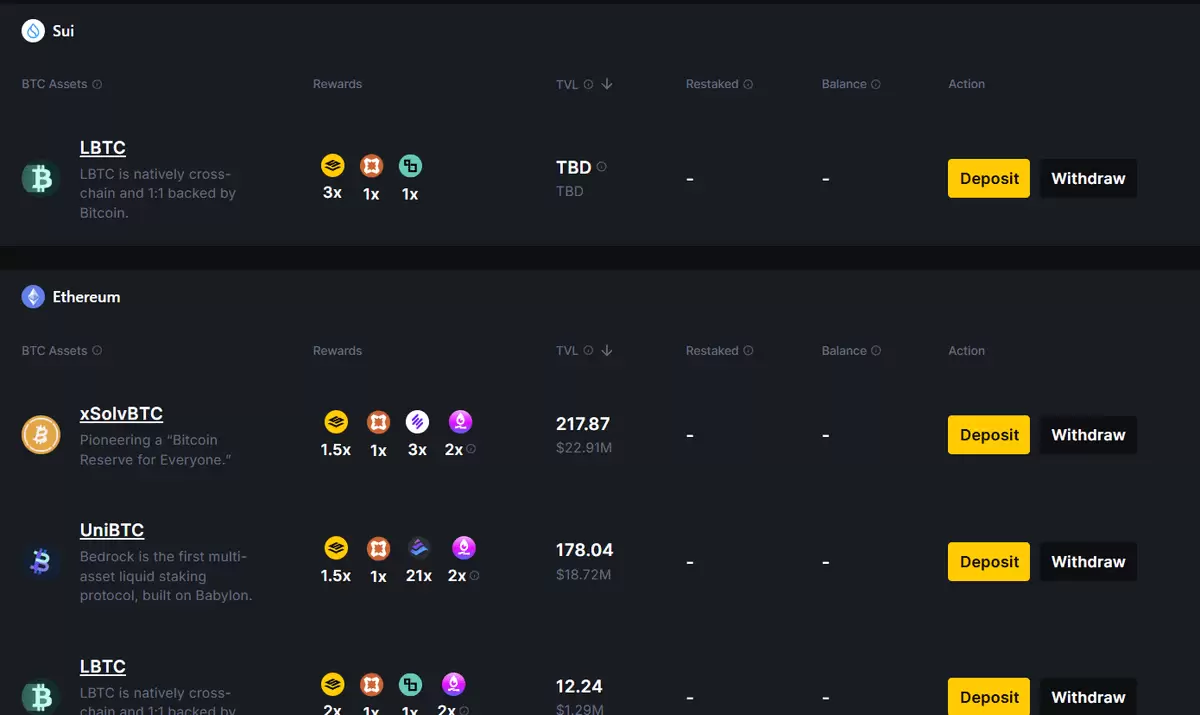The image size is (1200, 715).
Task: Click the Restaked info icon in Ethereum header
Action: 748,351
